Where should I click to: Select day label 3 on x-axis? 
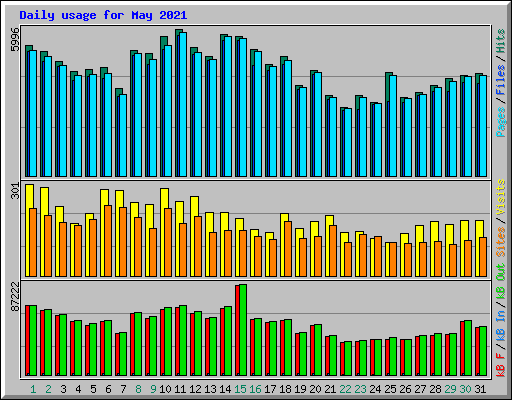(x=63, y=389)
